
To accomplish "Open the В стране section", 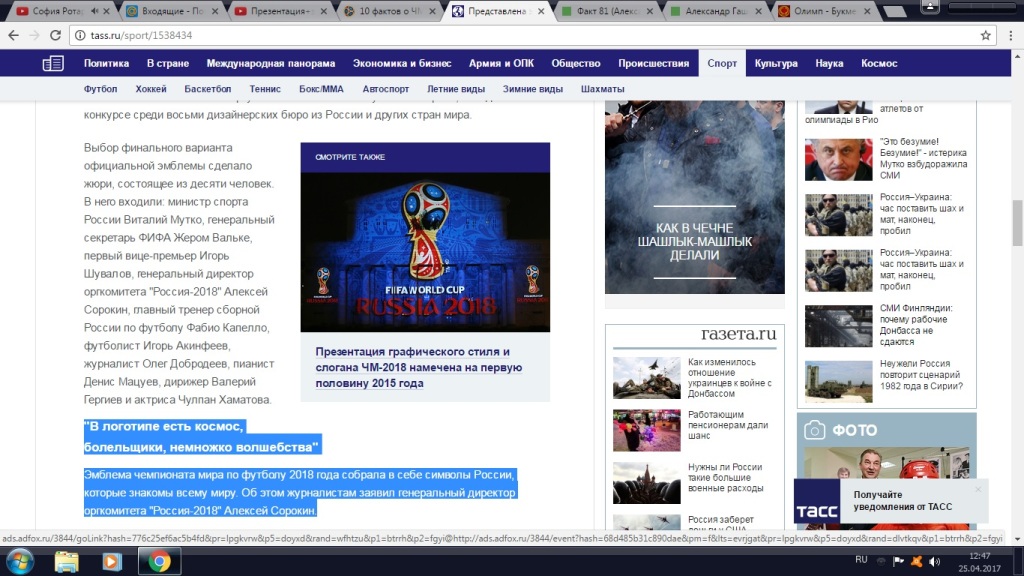I will click(x=168, y=63).
